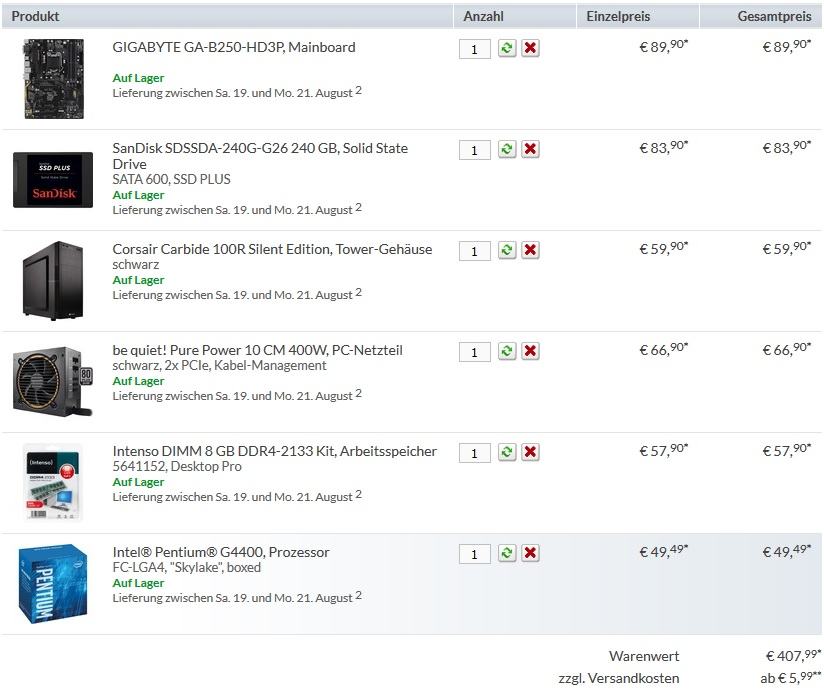Update quantity for be quiet! Pure Power

click(x=507, y=351)
